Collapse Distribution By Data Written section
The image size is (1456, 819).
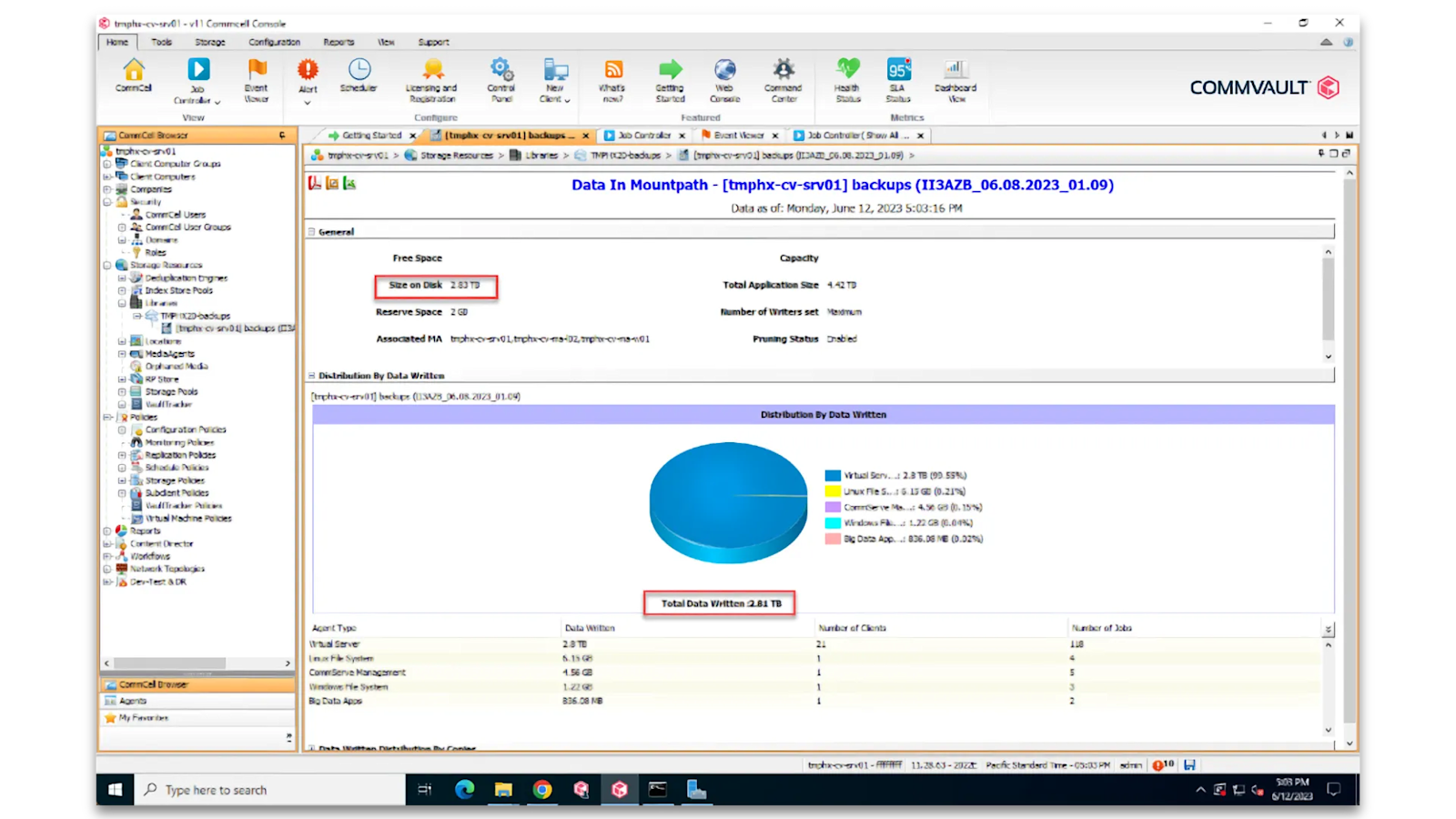pyautogui.click(x=311, y=376)
